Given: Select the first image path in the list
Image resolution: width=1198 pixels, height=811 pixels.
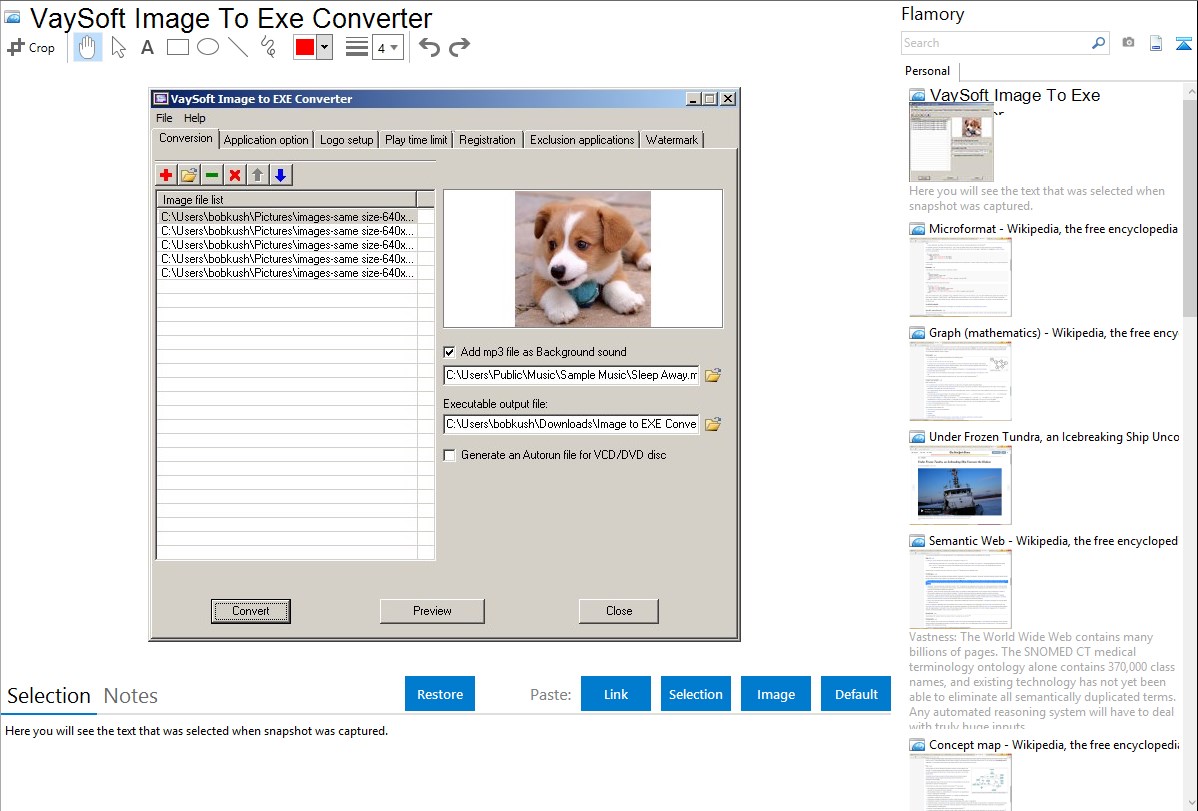Looking at the screenshot, I should click(x=287, y=217).
